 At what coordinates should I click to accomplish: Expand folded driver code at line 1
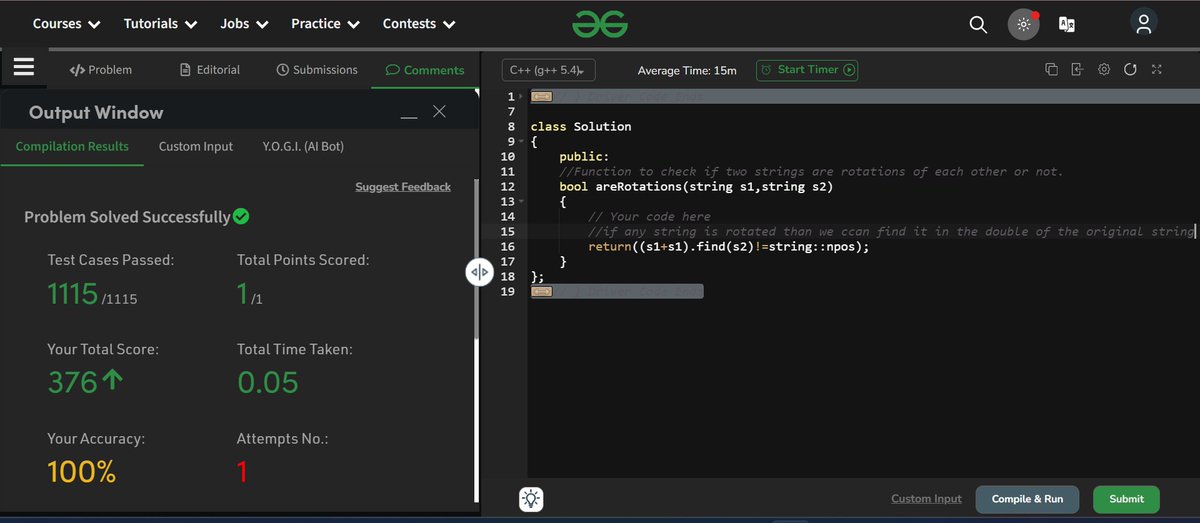pos(542,96)
